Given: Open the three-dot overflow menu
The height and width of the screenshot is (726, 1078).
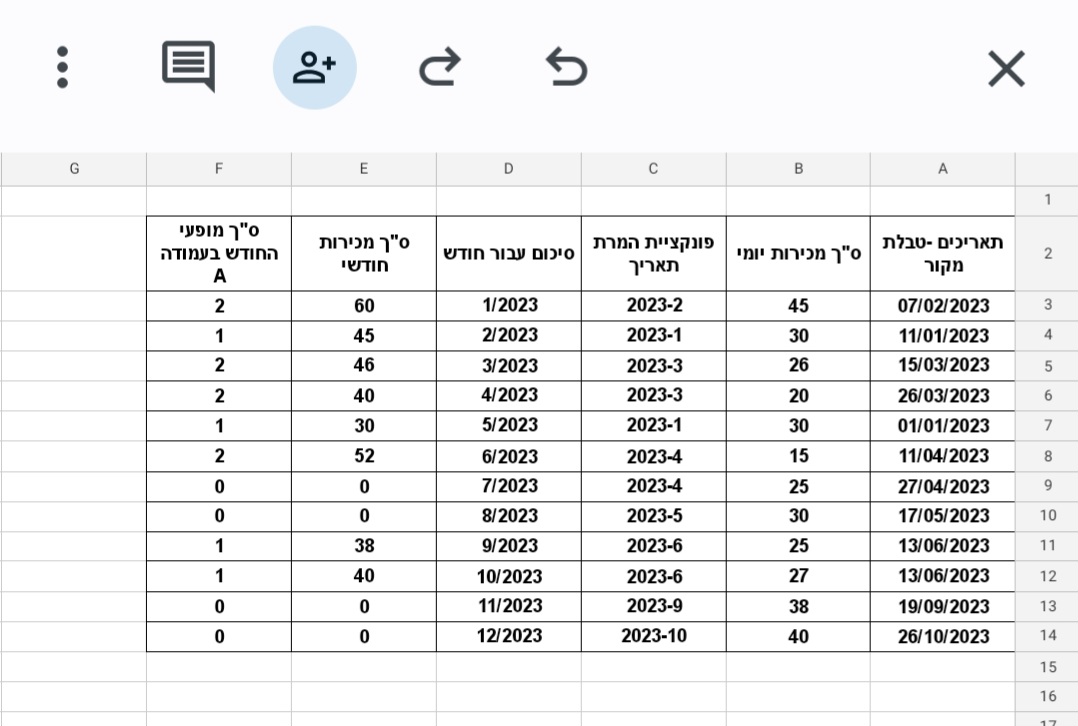Looking at the screenshot, I should coord(62,67).
